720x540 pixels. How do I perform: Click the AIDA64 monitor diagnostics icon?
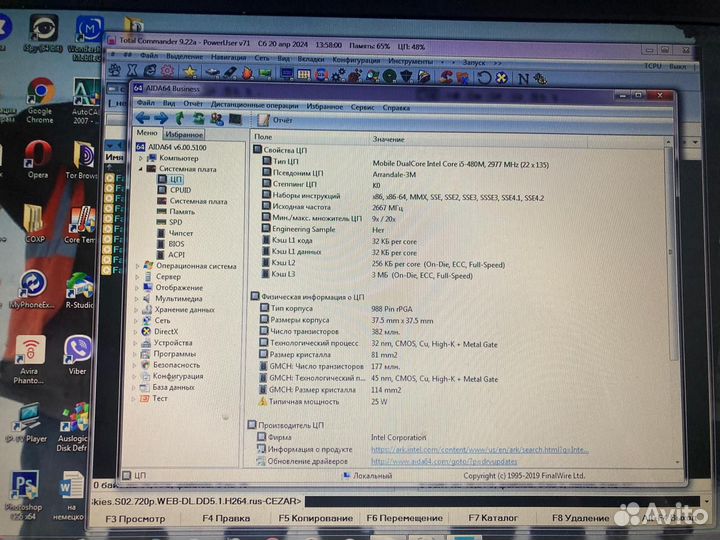[x=235, y=119]
